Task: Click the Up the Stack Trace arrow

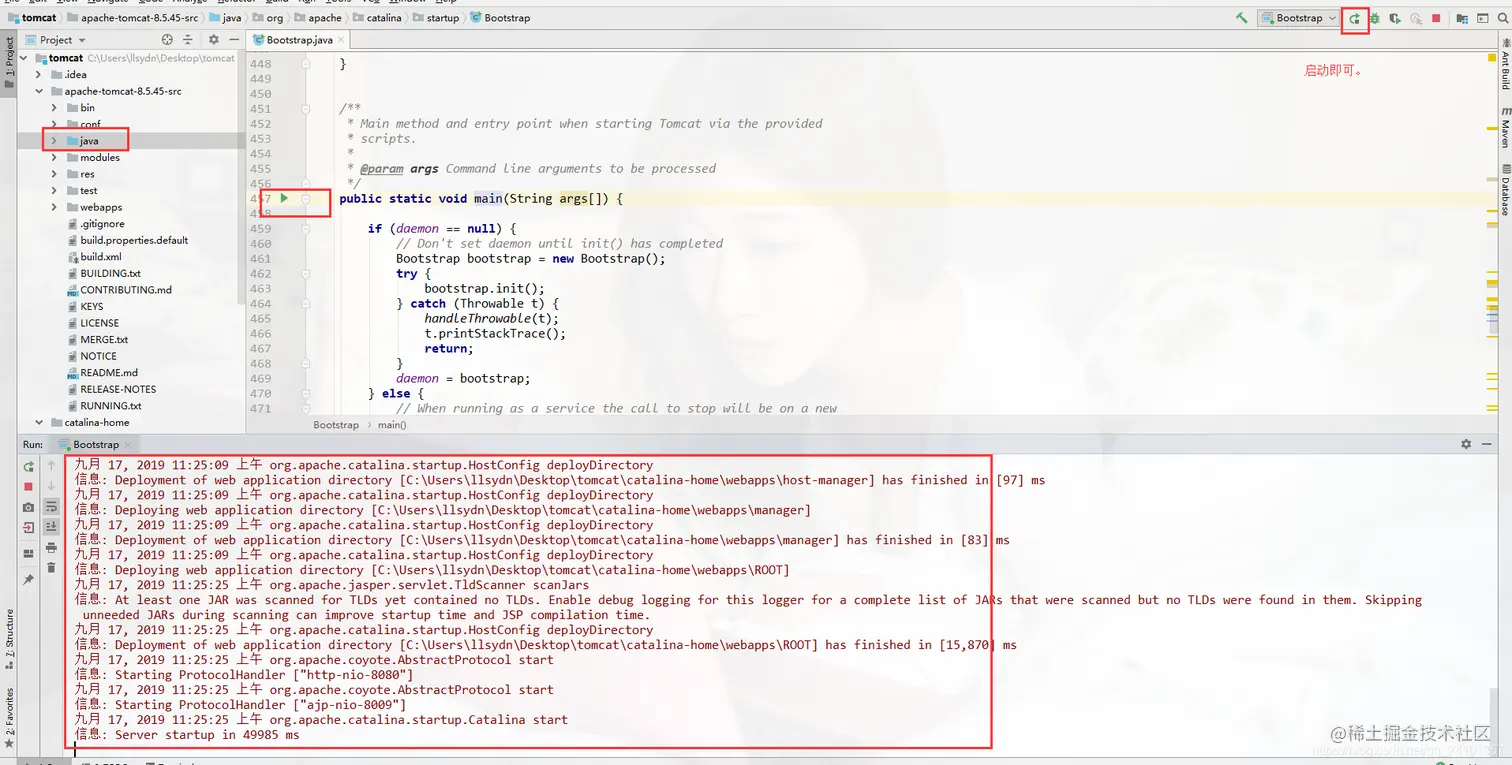Action: point(51,465)
